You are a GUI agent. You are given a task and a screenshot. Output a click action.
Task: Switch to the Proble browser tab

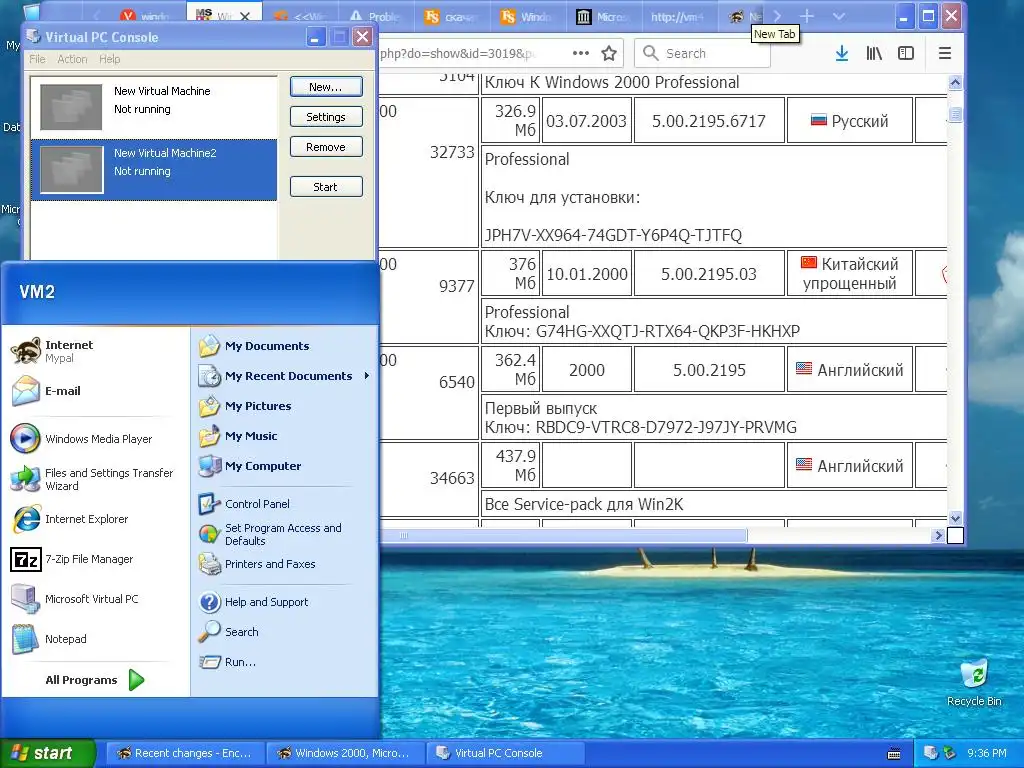coord(376,17)
